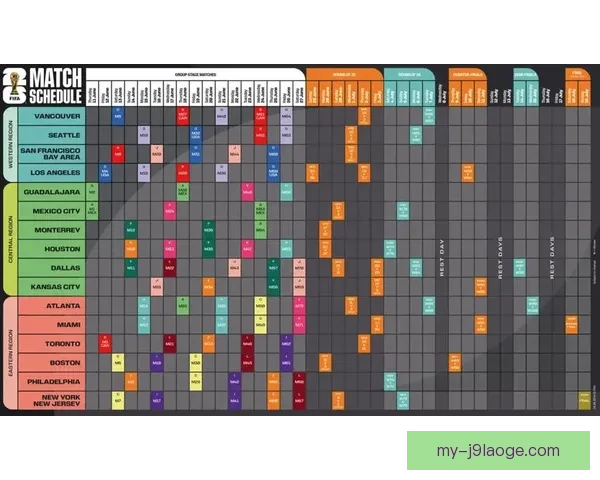Viewport: 600px width, 480px height.
Task: Click the Central Region label
Action: pos(10,239)
